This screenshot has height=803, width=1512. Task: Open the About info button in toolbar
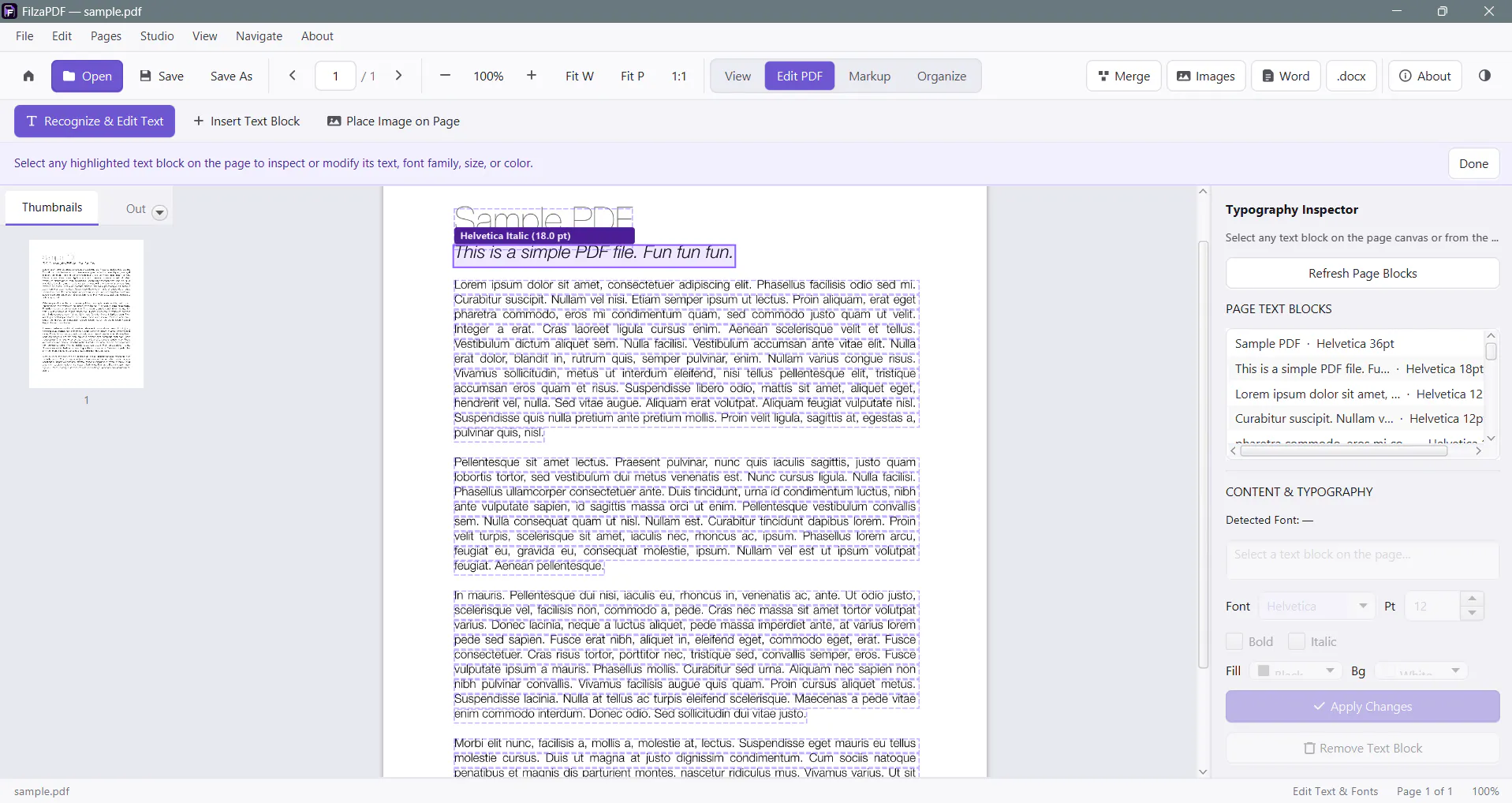point(1424,76)
